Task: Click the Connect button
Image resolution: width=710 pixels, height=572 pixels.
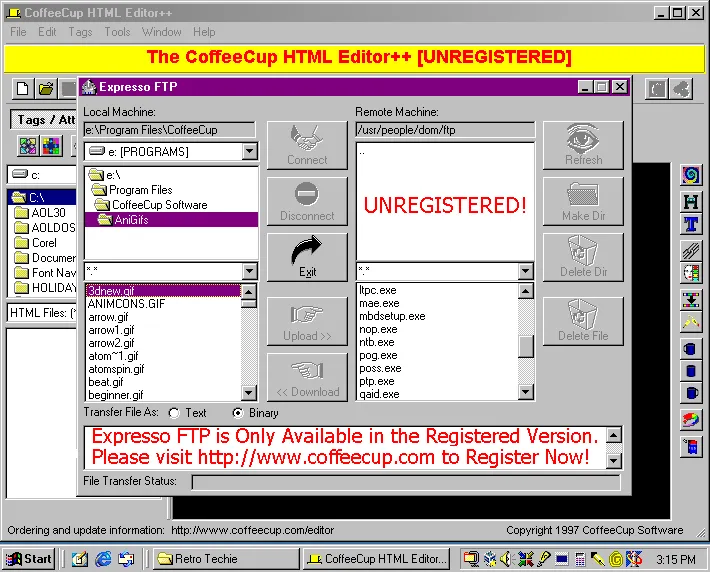Action: pos(307,145)
